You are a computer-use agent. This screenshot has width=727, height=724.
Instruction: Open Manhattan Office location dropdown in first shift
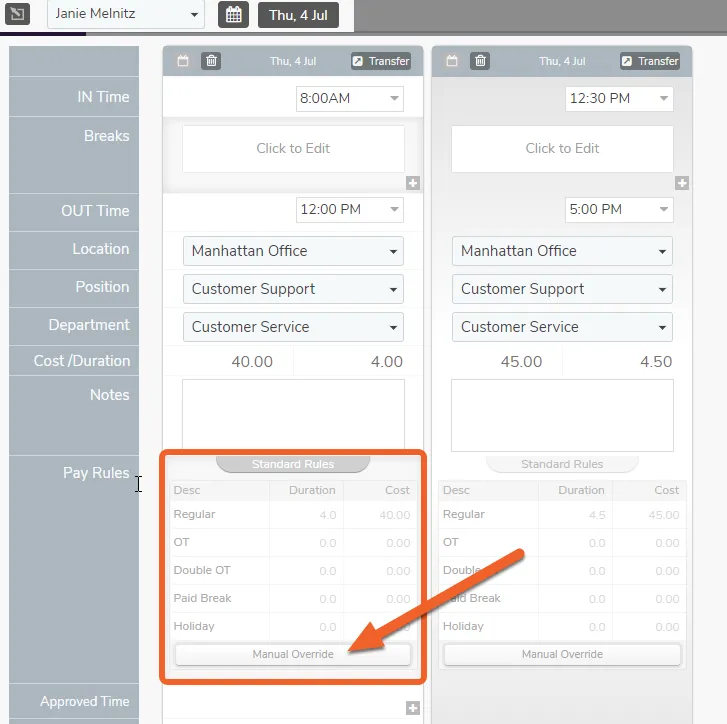tap(293, 251)
